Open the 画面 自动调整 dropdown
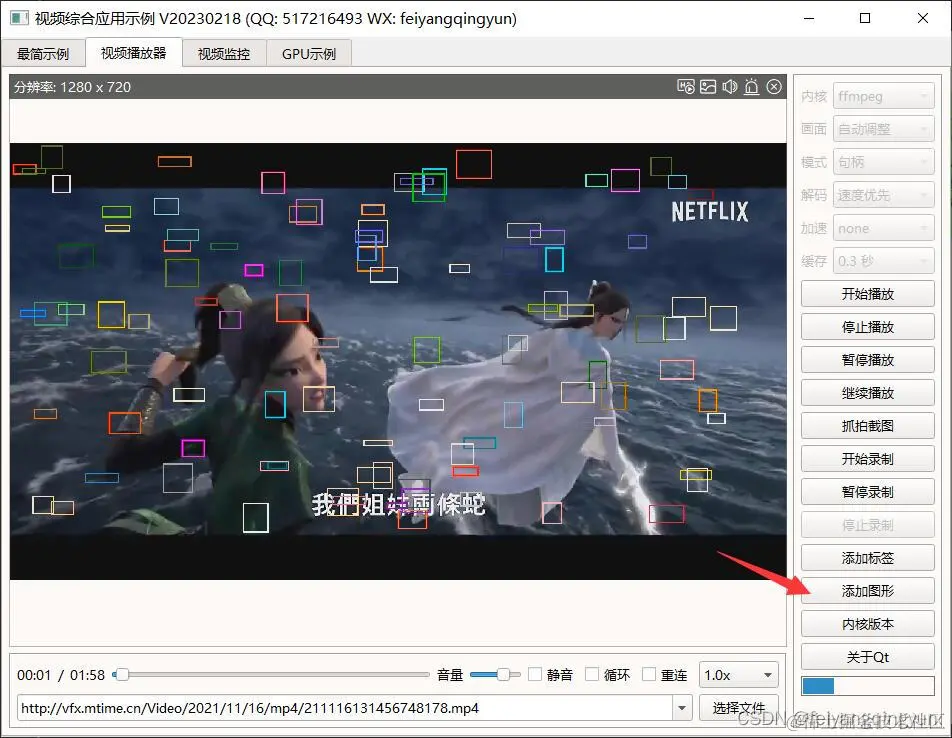Screen dimensions: 952x738 point(883,129)
